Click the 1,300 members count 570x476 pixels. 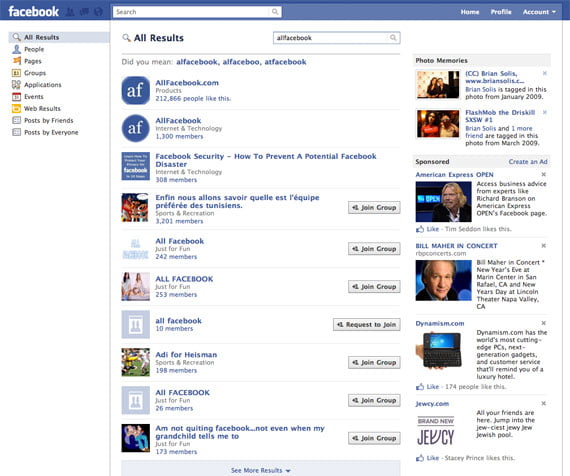[x=179, y=136]
